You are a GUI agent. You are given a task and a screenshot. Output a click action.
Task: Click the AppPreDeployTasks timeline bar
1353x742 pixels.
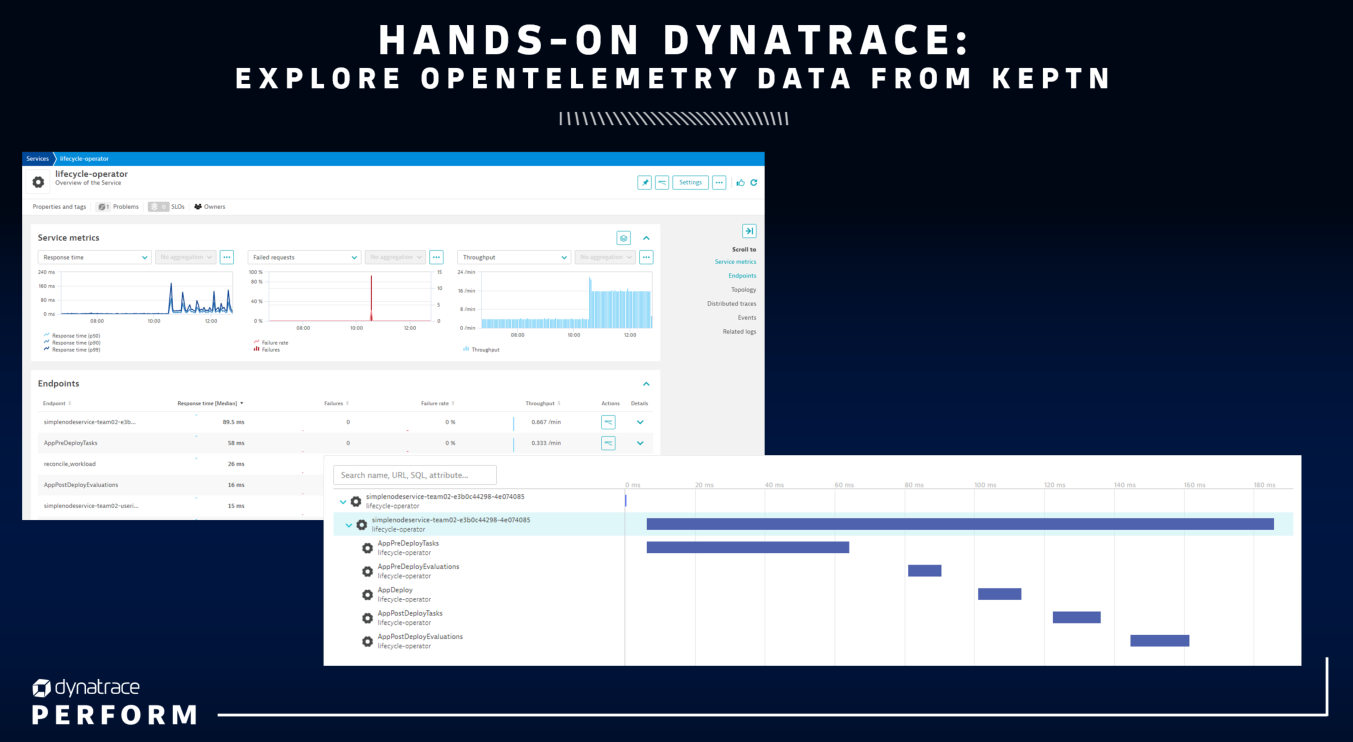[748, 547]
